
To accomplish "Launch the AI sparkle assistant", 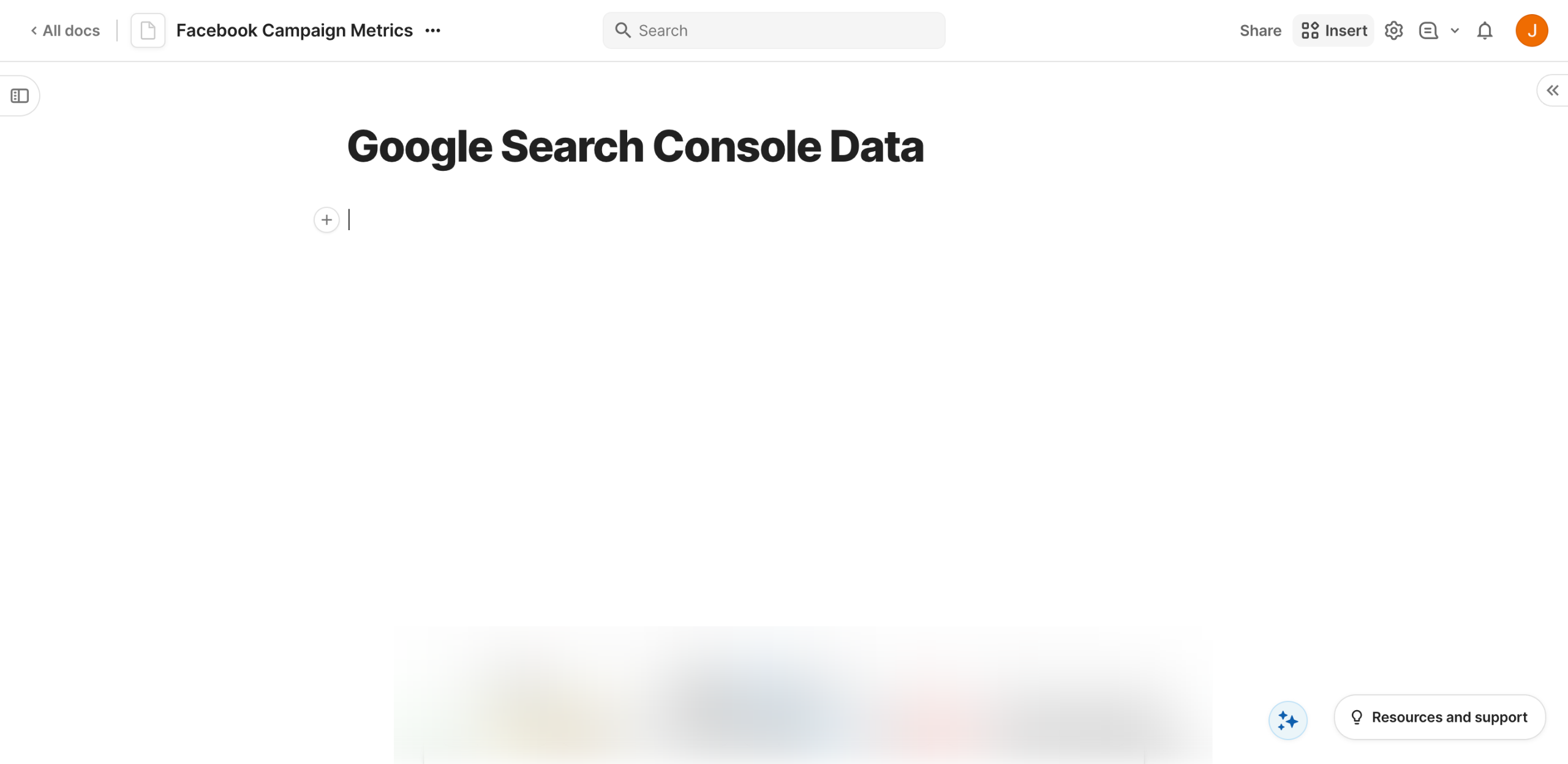I will (1287, 721).
